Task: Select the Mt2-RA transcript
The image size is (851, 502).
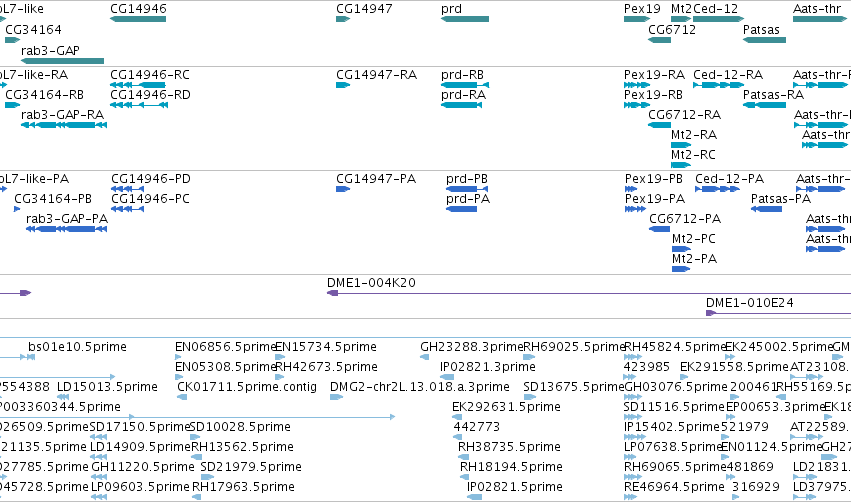Action: [681, 145]
